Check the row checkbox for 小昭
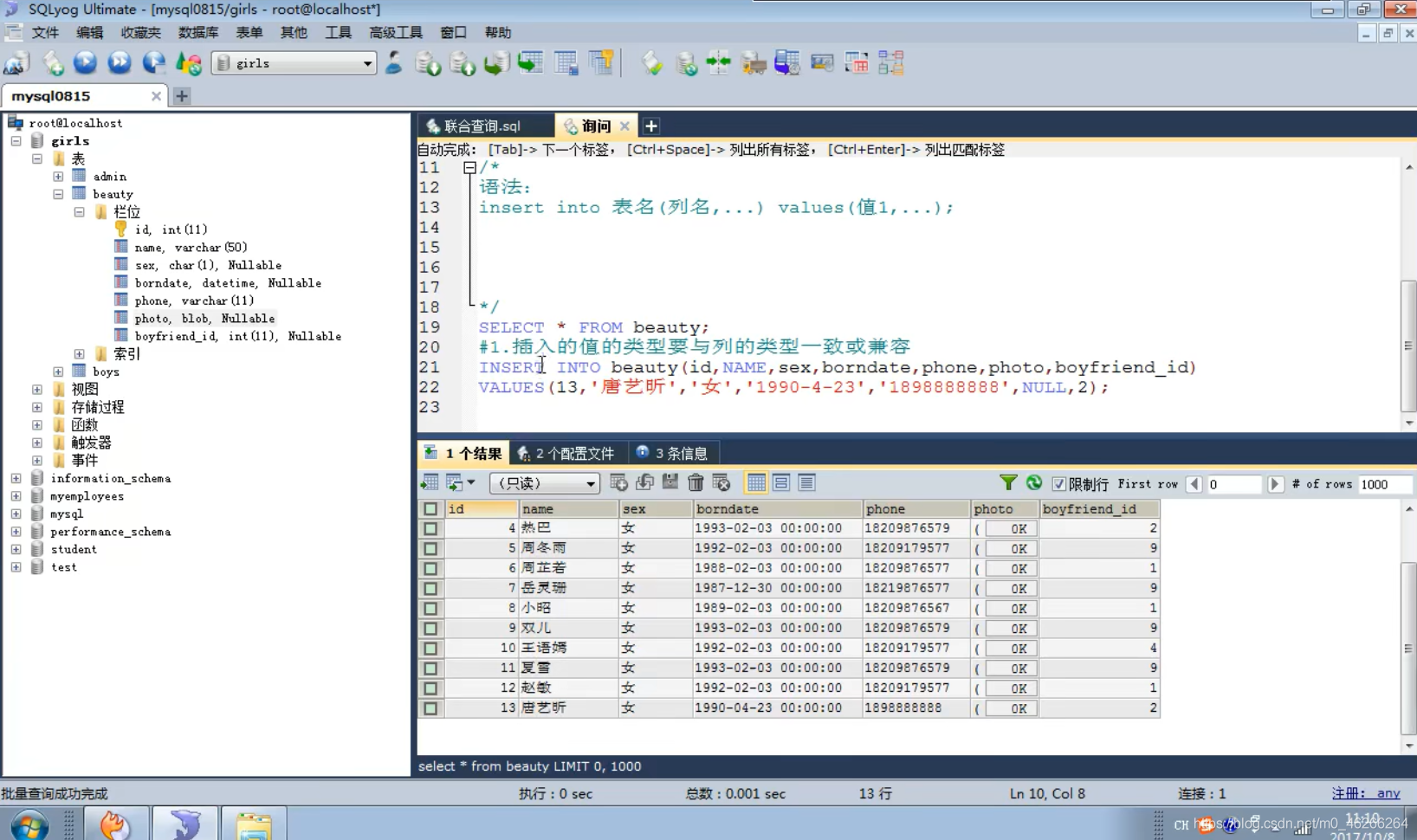 point(430,608)
